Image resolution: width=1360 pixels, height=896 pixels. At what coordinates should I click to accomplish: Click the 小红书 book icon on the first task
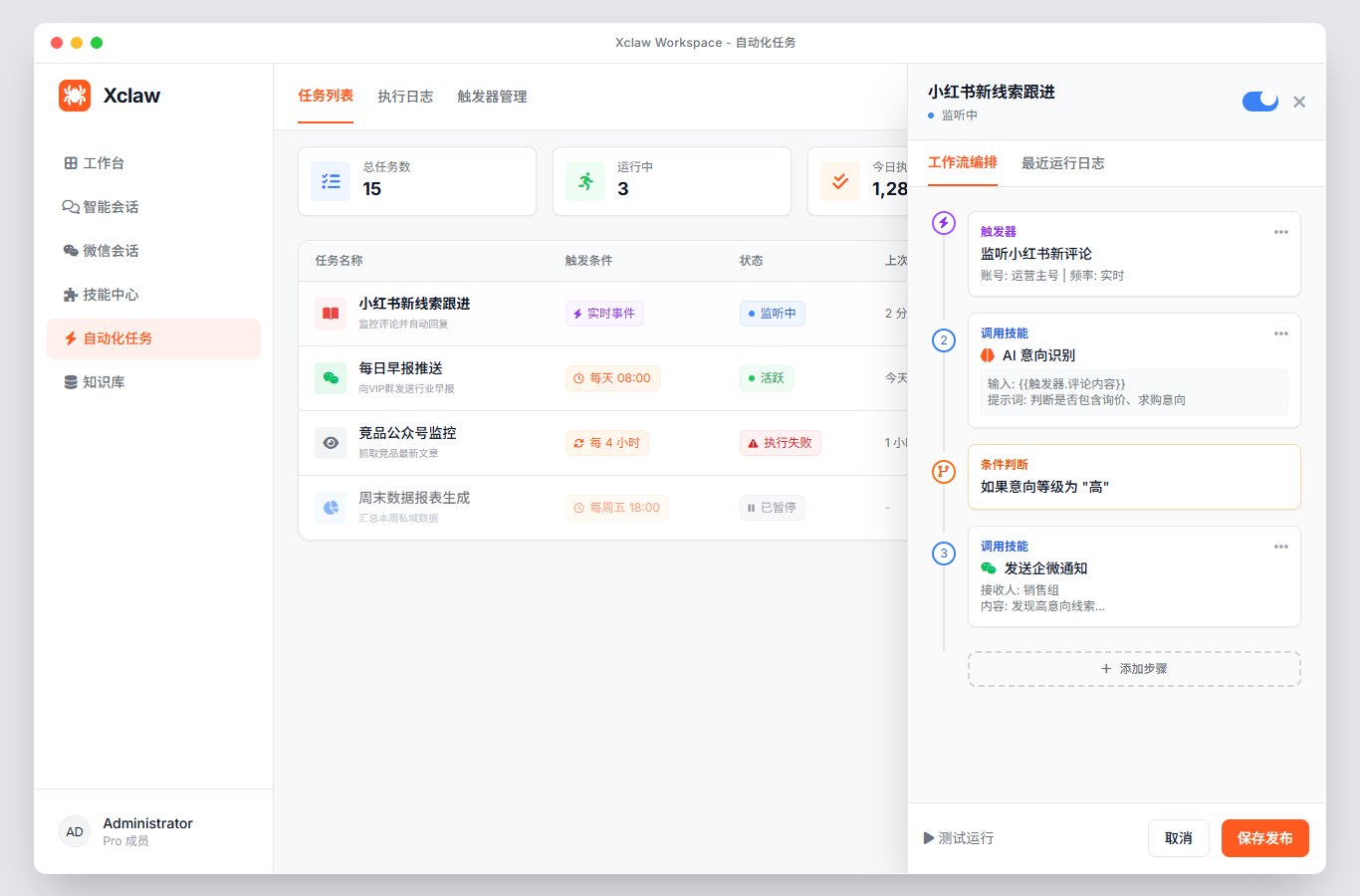(x=330, y=313)
